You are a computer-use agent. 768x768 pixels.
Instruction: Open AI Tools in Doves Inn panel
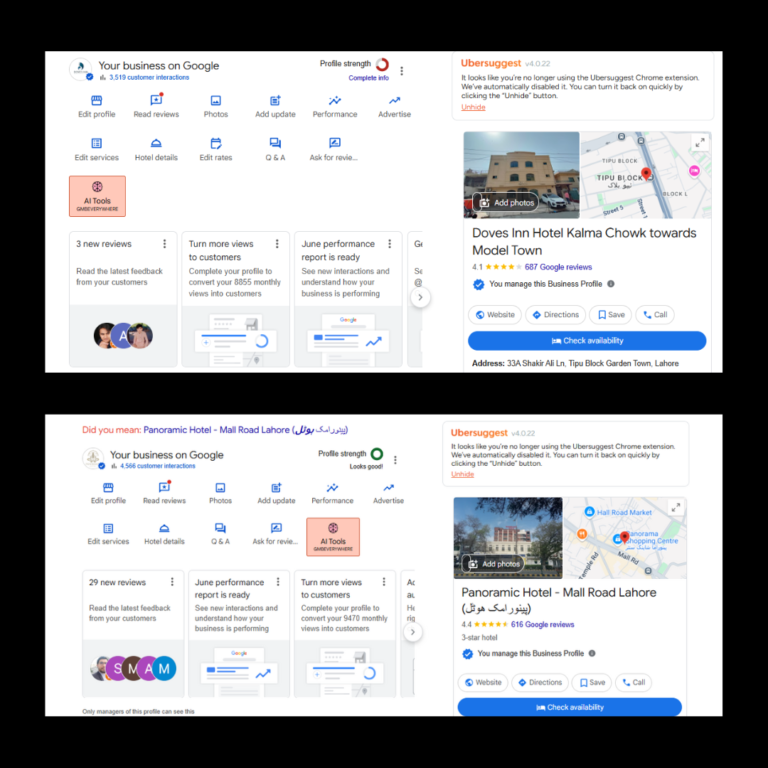[97, 196]
